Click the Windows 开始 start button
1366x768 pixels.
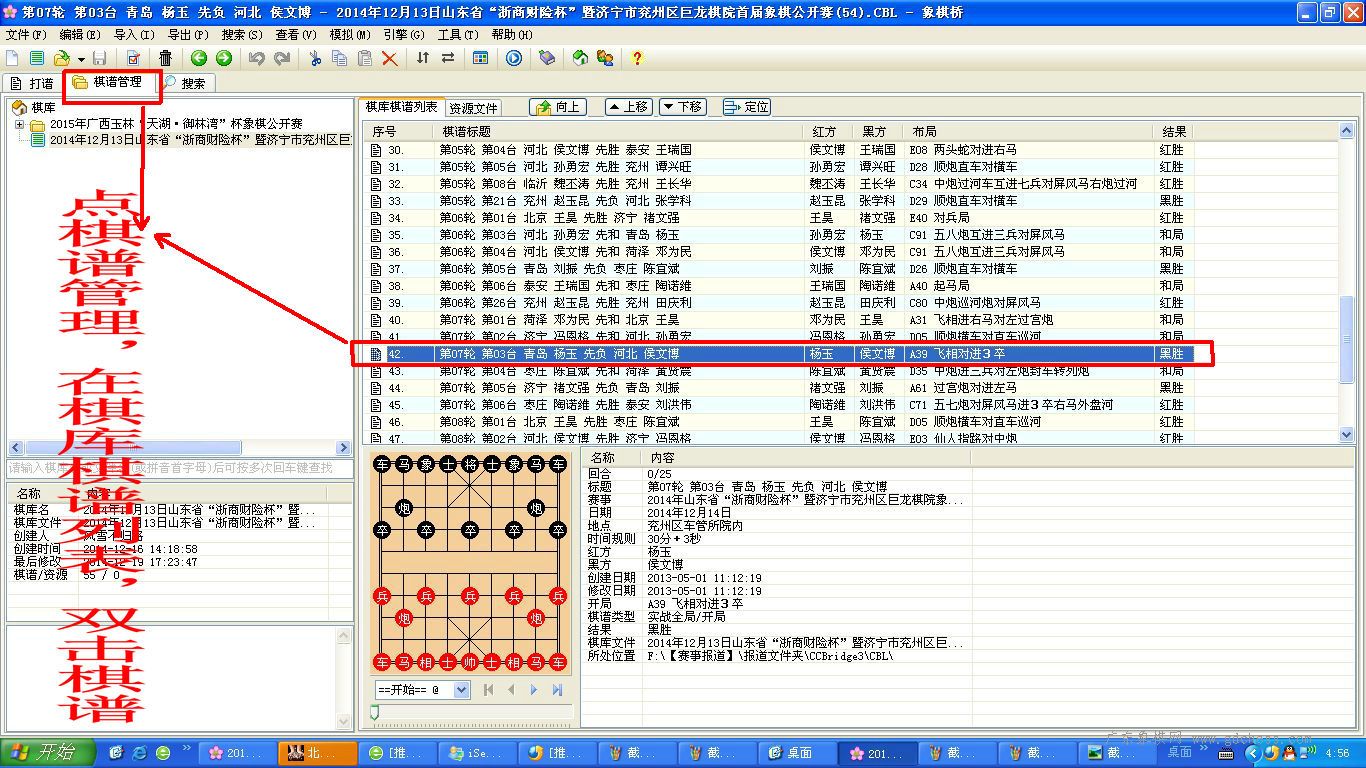[47, 753]
